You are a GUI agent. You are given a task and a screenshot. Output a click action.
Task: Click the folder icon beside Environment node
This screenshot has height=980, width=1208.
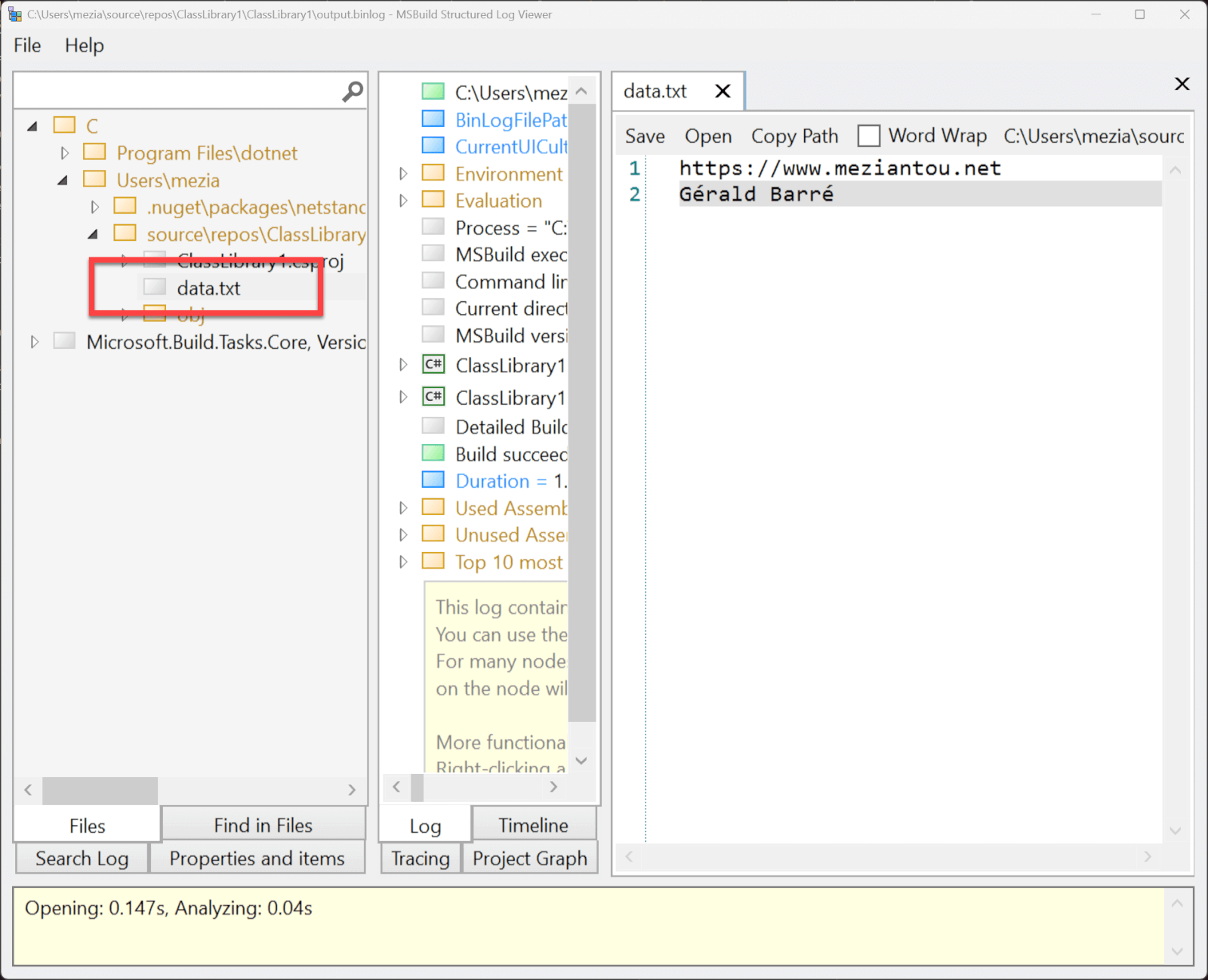433,173
